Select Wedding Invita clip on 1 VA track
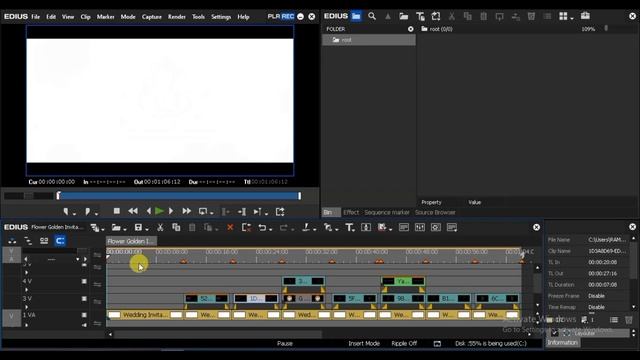This screenshot has width=640, height=360. [x=145, y=315]
